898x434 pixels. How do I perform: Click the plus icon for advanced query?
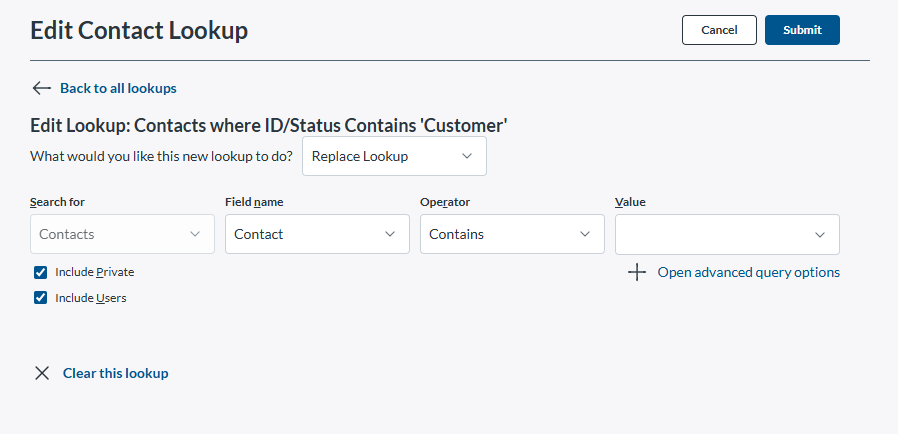tap(637, 273)
